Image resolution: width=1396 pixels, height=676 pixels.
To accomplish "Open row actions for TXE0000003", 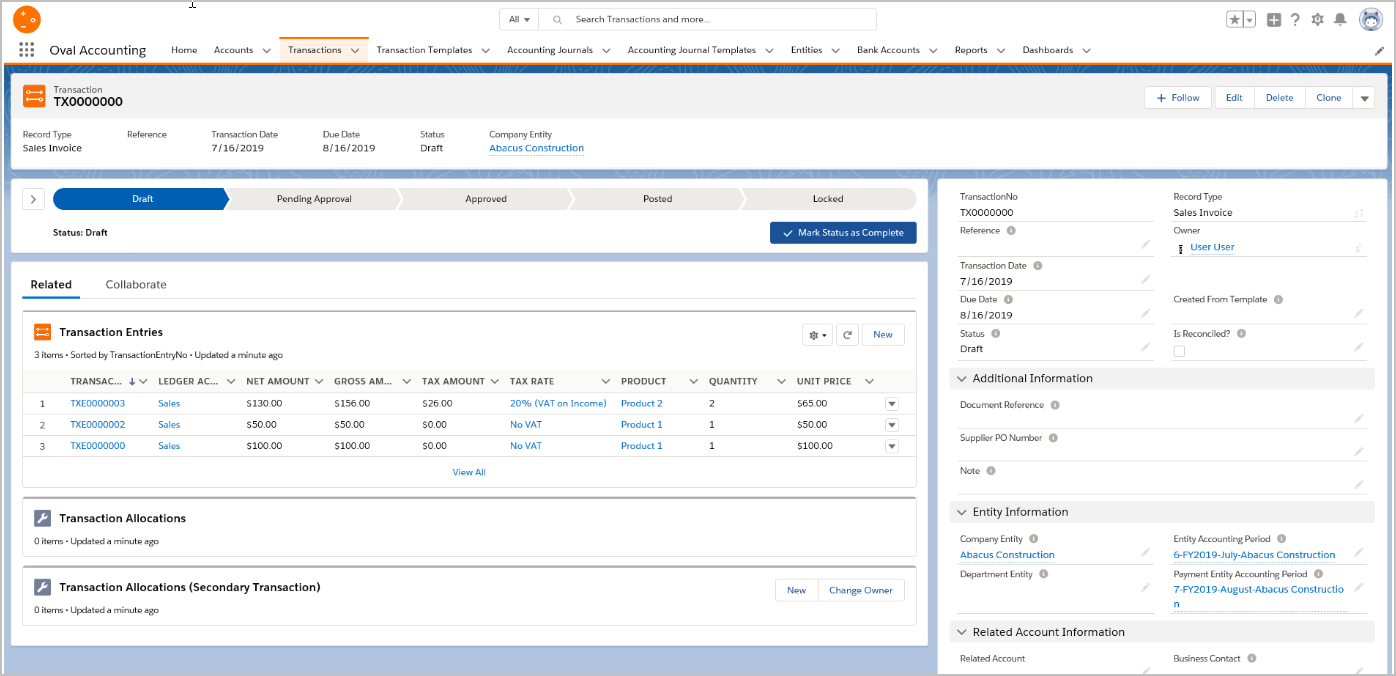I will tap(892, 404).
